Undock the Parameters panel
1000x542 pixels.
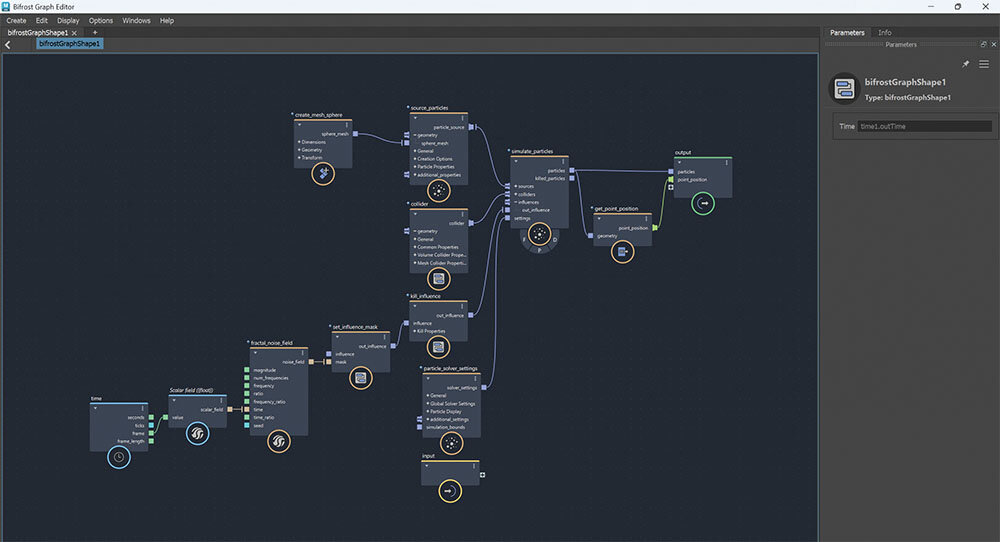[983, 44]
